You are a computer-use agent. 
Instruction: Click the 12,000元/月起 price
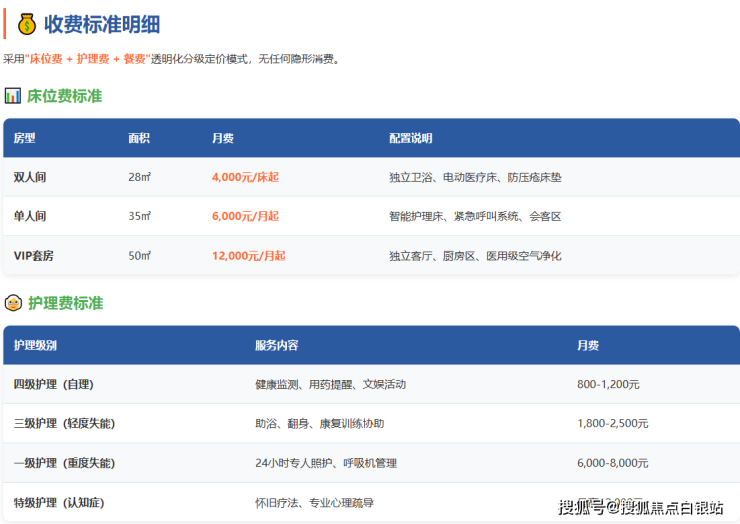point(248,255)
